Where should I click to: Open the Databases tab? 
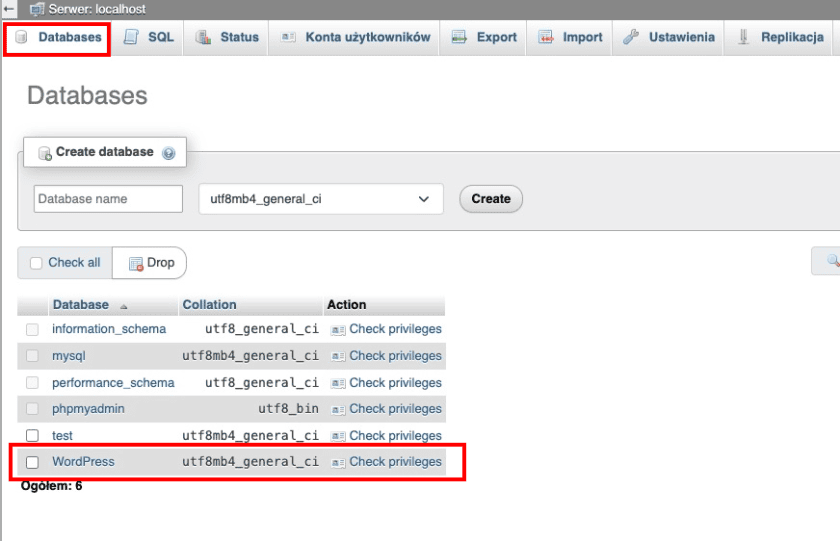pos(58,37)
